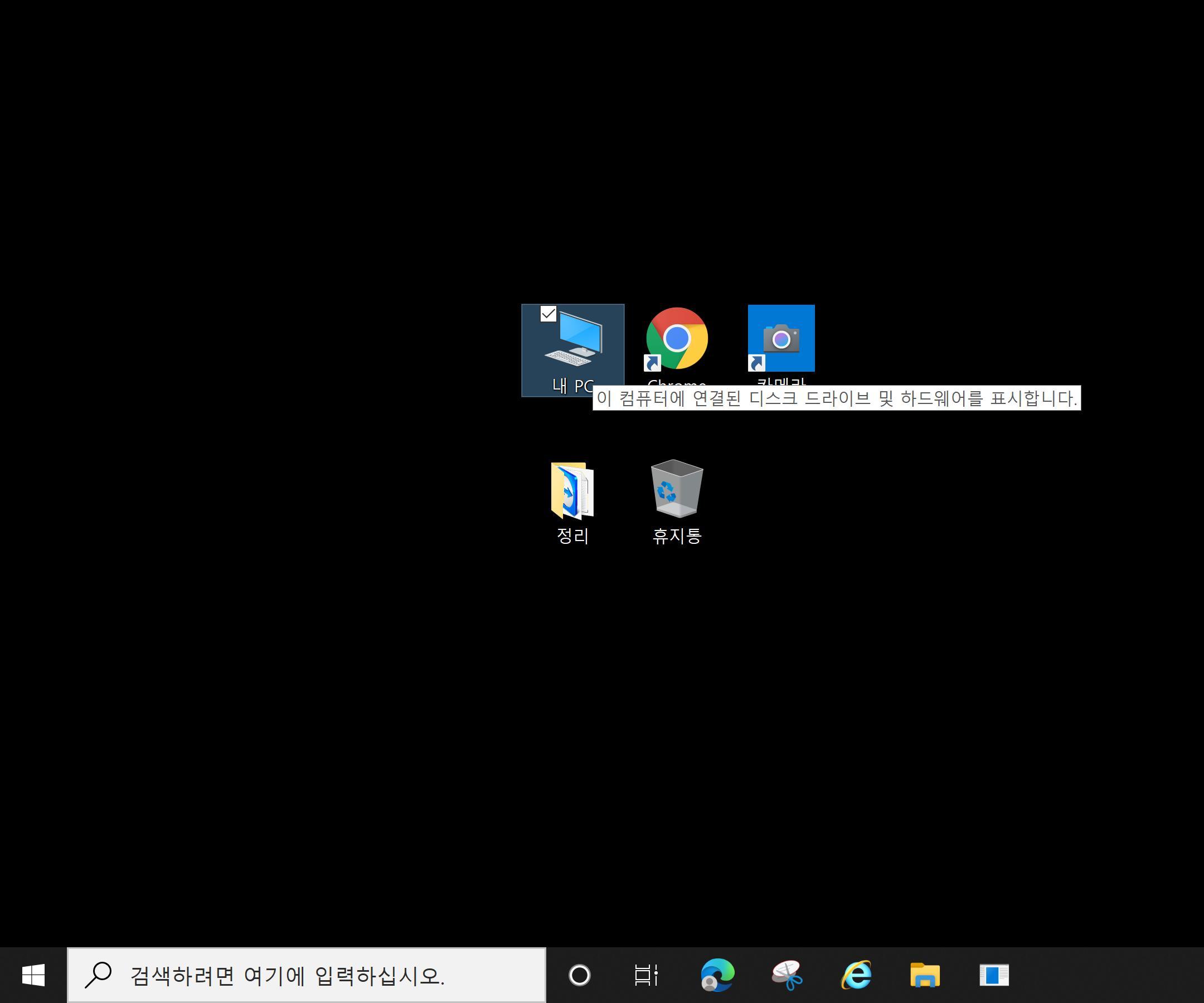1204x1003 pixels.
Task: Launch Internet Explorer from the taskbar
Action: [x=856, y=975]
